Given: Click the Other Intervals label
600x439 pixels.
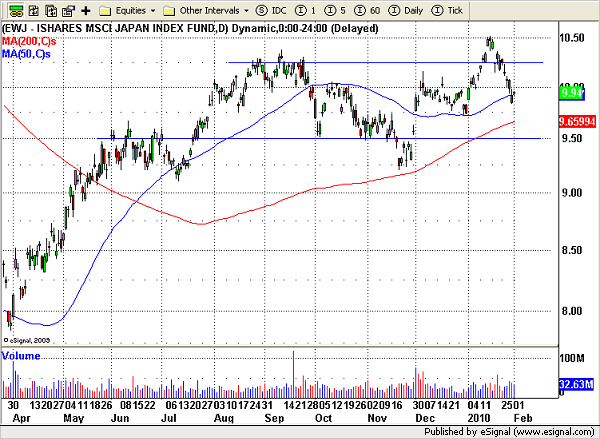Looking at the screenshot, I should 209,11.
